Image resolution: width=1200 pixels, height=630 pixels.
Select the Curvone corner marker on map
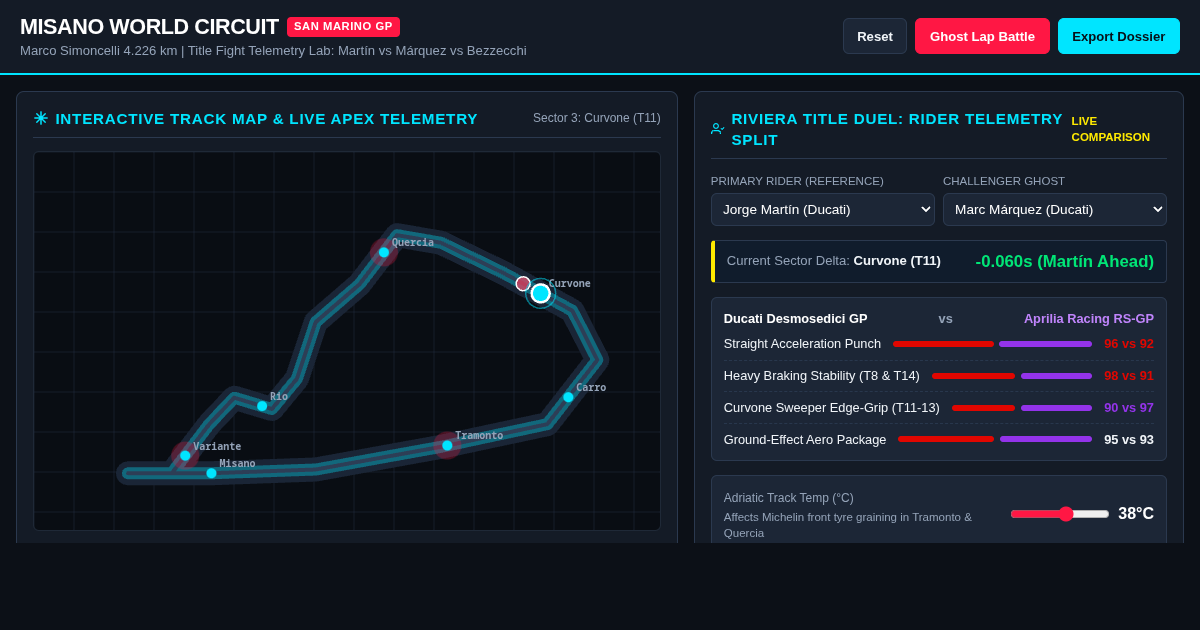click(x=541, y=293)
